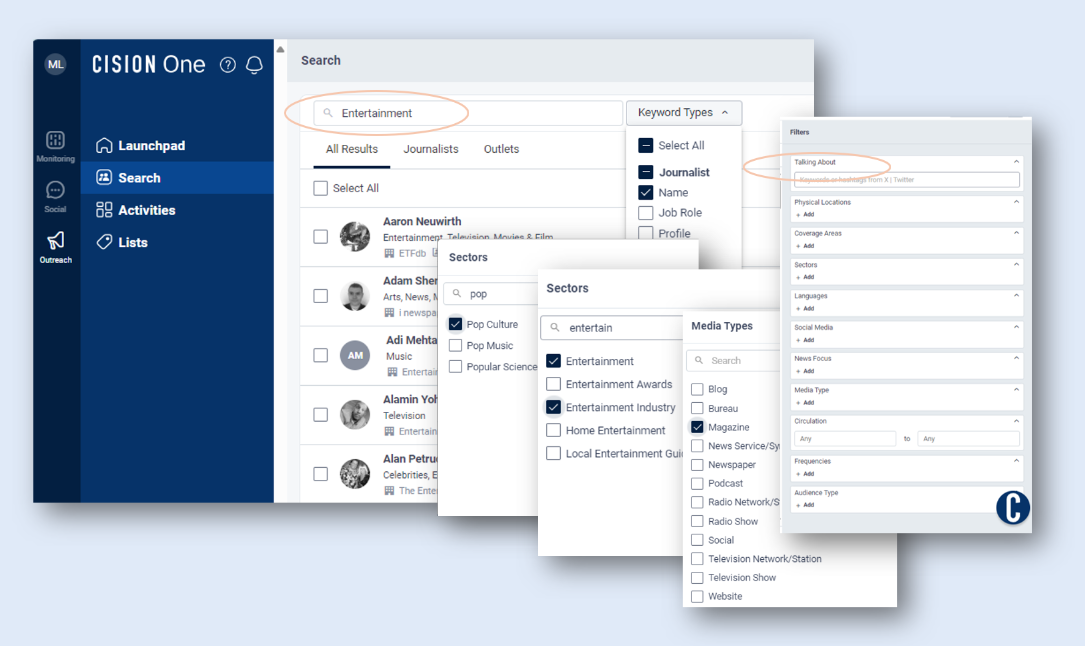Screen dimensions: 1085x646
Task: Switch to the Journalists tab
Action: coord(431,149)
